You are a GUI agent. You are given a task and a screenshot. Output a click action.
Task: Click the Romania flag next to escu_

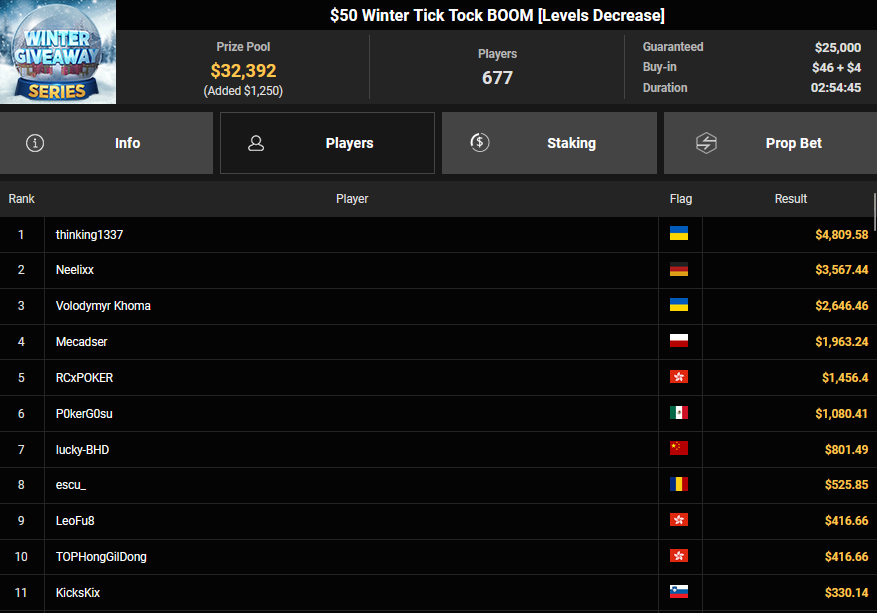pyautogui.click(x=679, y=486)
